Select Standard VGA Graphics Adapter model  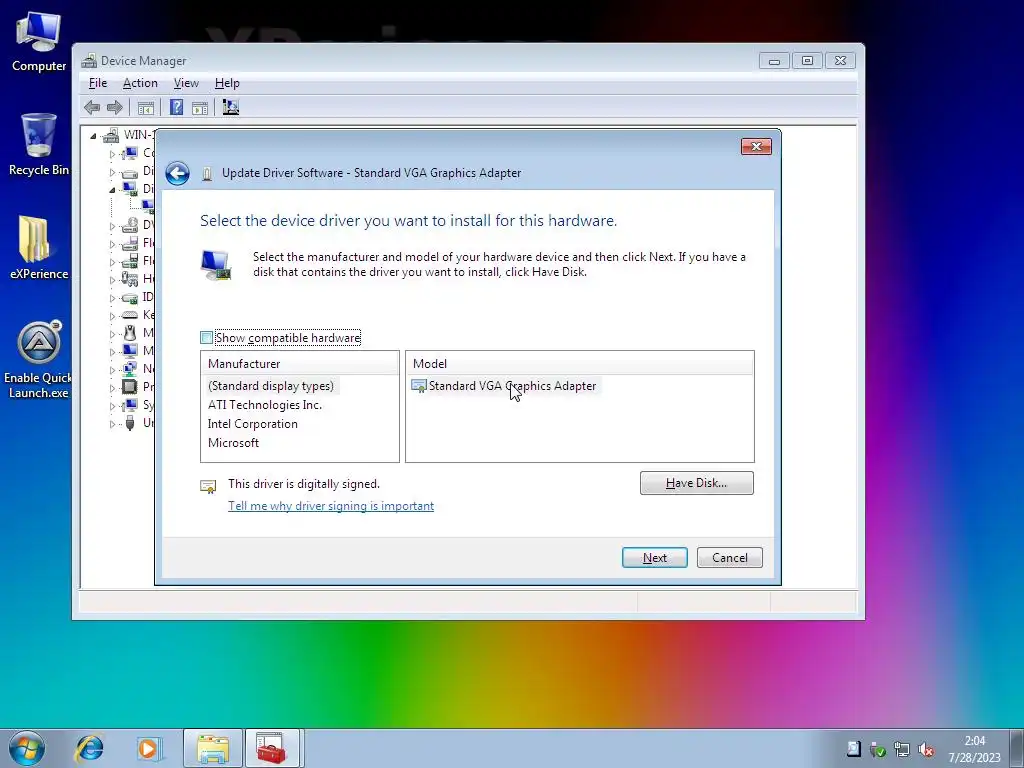504,386
